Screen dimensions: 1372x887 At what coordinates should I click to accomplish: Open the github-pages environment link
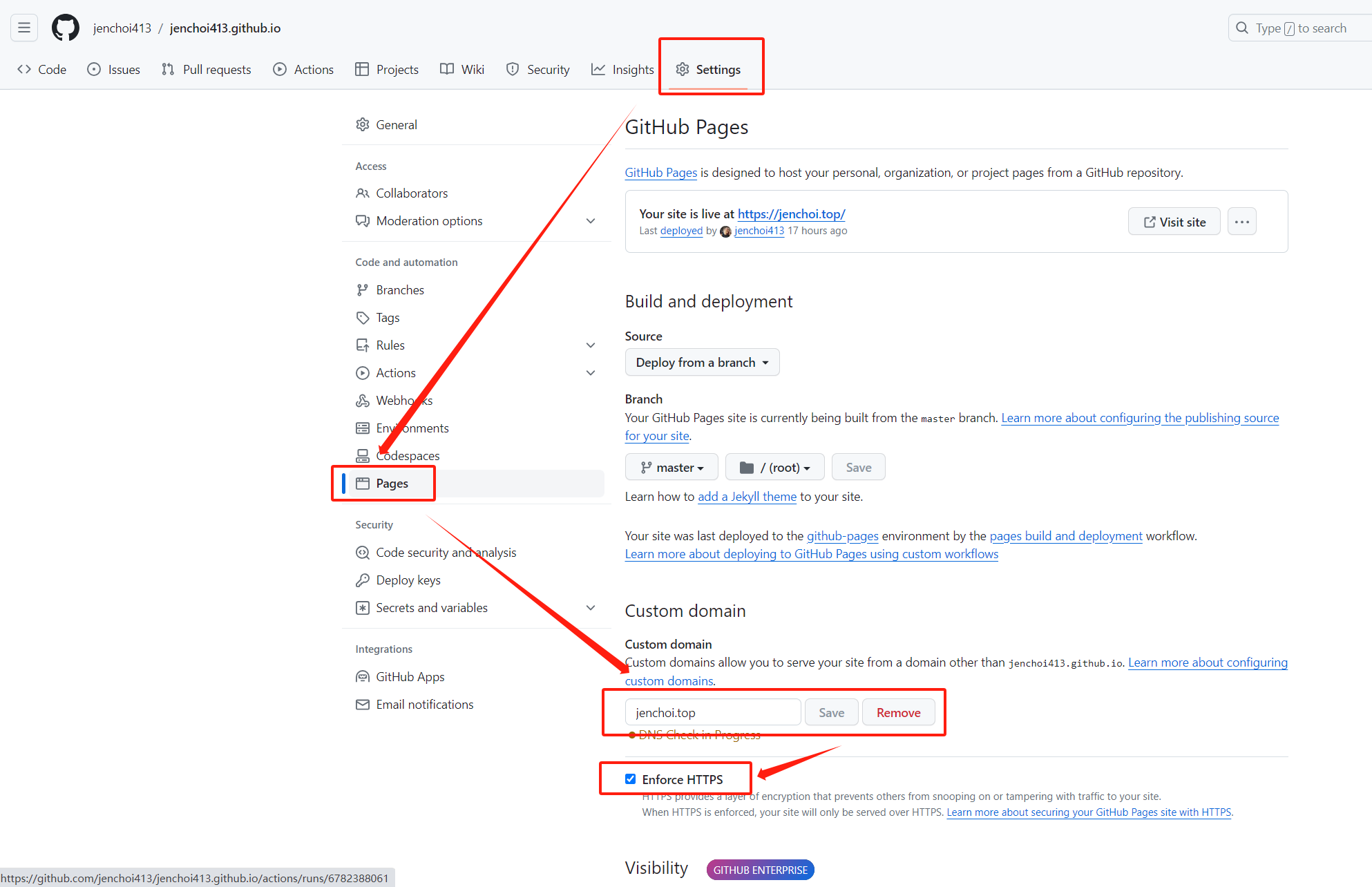click(x=843, y=536)
